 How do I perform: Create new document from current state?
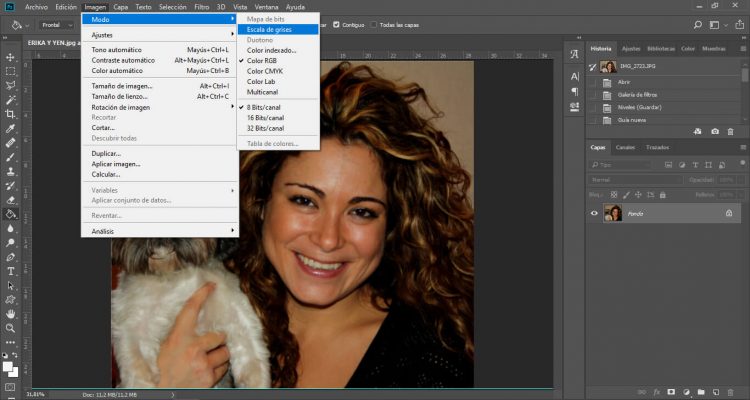(x=697, y=131)
